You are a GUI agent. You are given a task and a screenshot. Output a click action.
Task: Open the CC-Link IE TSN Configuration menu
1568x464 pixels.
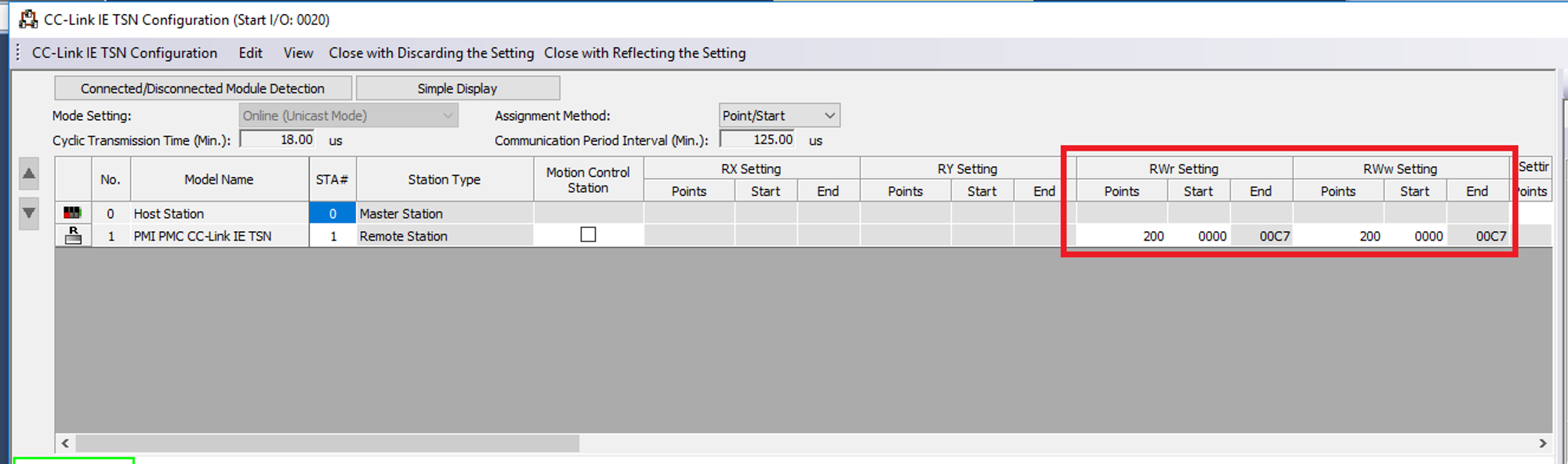click(x=125, y=53)
